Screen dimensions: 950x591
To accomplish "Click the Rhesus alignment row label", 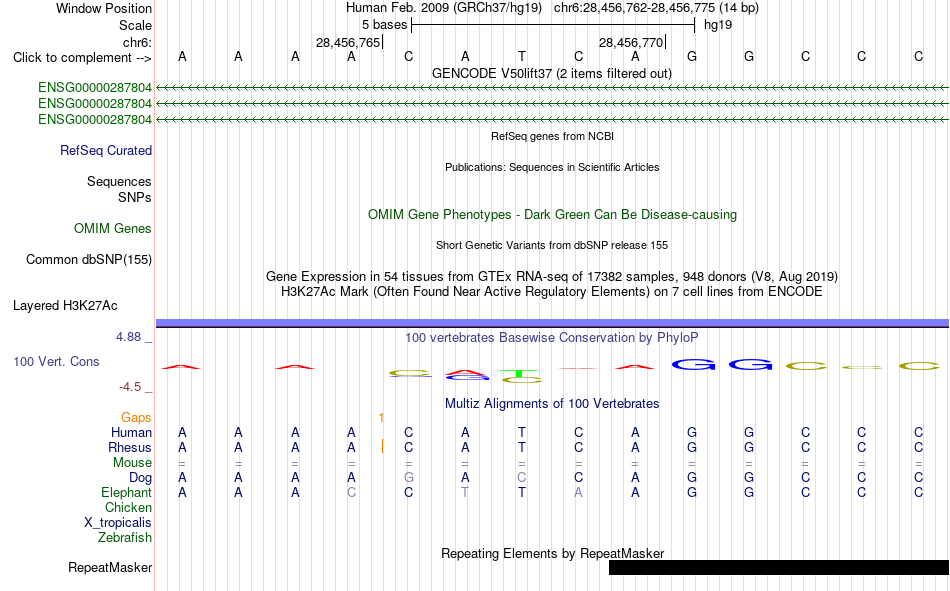I will [130, 447].
